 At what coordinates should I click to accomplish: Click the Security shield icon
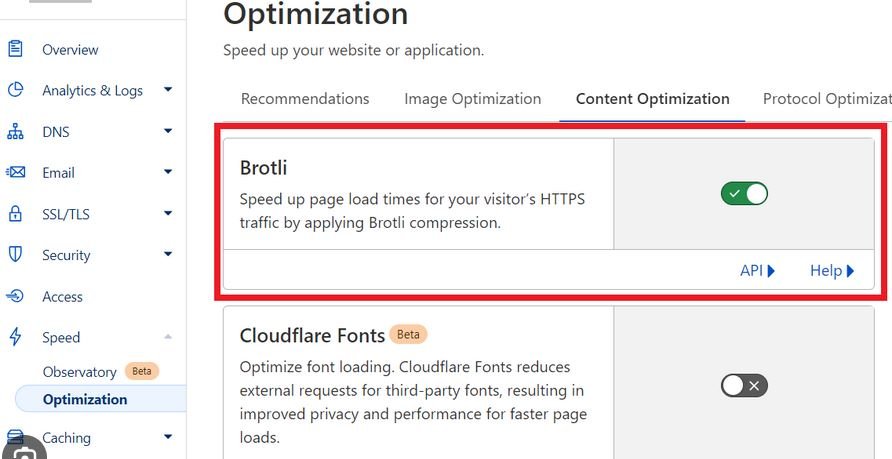[15, 255]
